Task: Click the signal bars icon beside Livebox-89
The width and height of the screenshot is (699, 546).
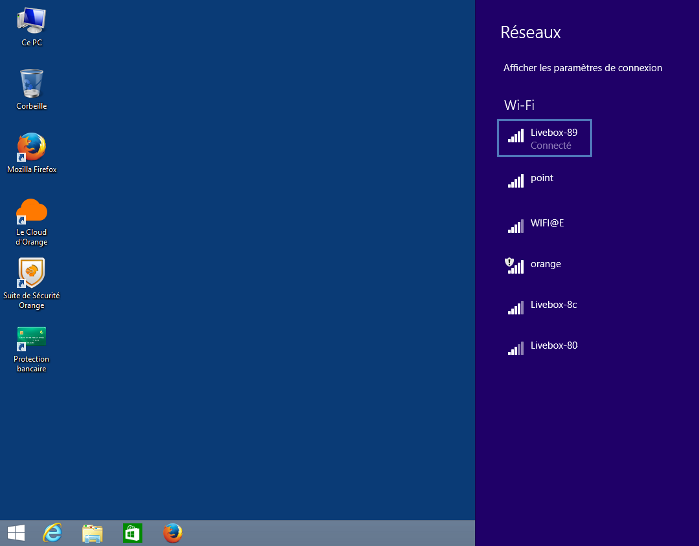Action: coord(515,135)
